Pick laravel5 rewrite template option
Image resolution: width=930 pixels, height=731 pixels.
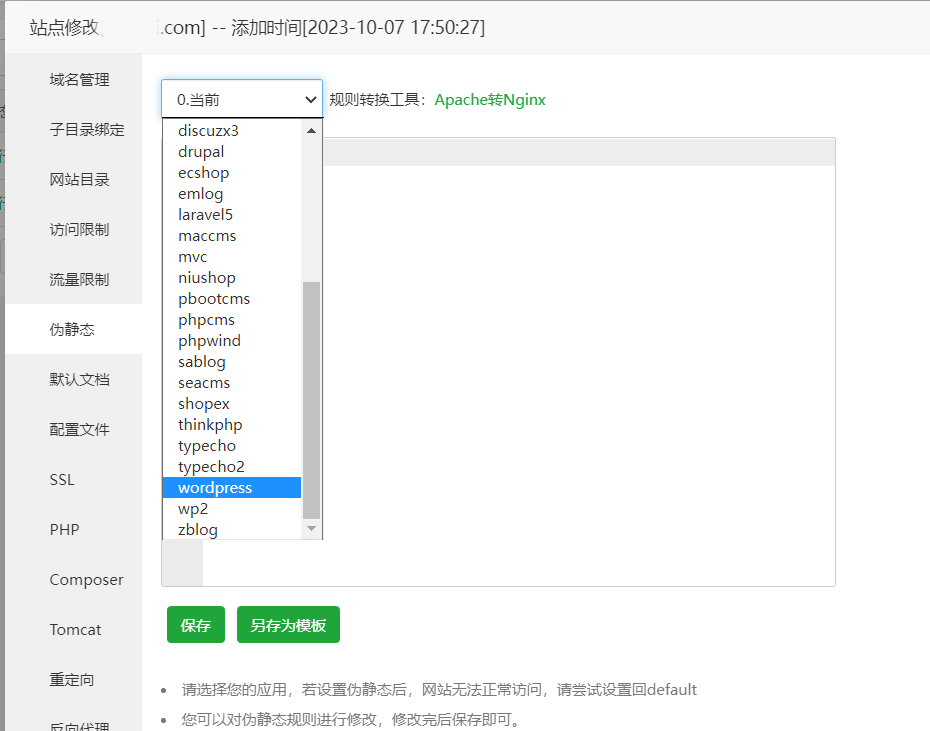pos(205,215)
